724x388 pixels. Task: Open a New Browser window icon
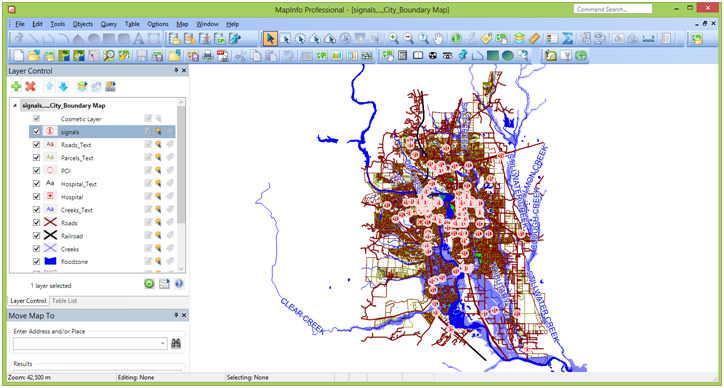tap(307, 55)
